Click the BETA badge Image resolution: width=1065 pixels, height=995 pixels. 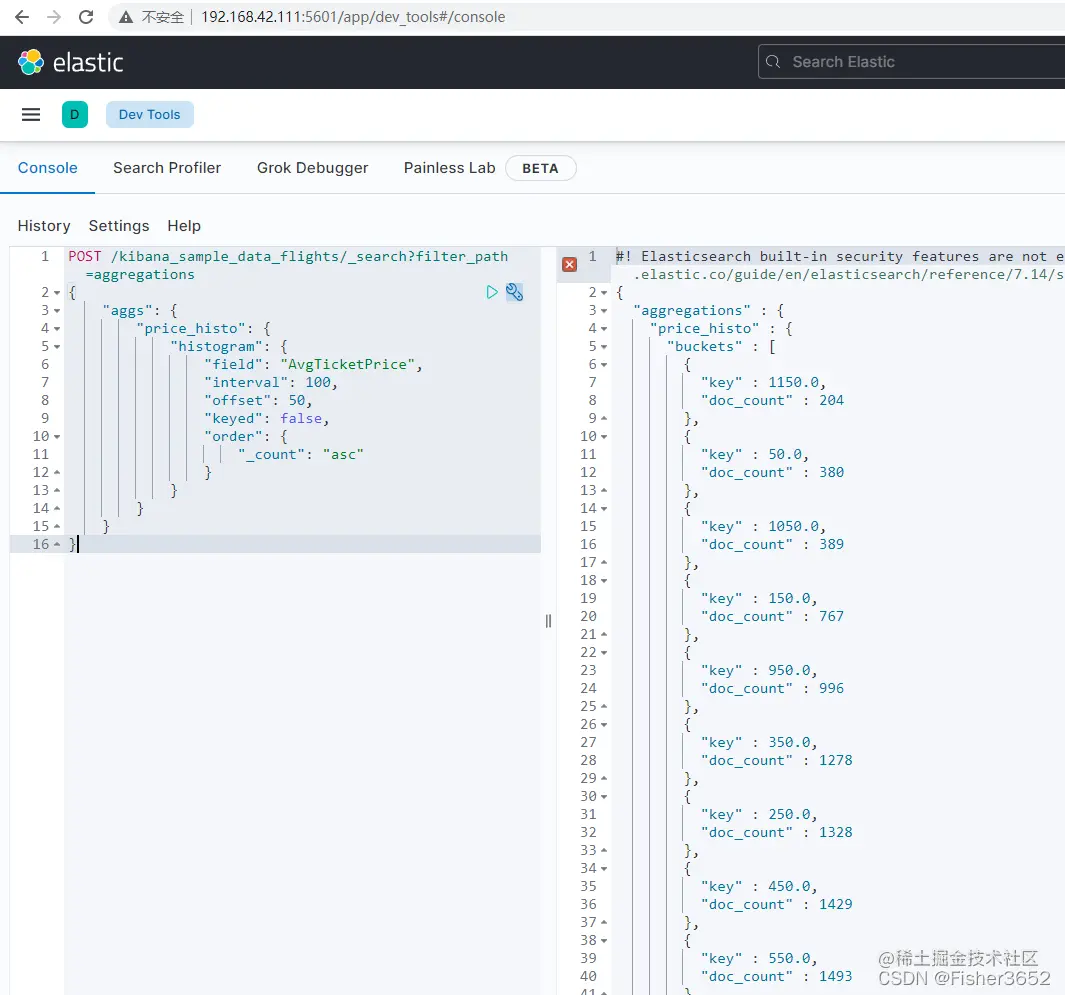click(x=541, y=168)
